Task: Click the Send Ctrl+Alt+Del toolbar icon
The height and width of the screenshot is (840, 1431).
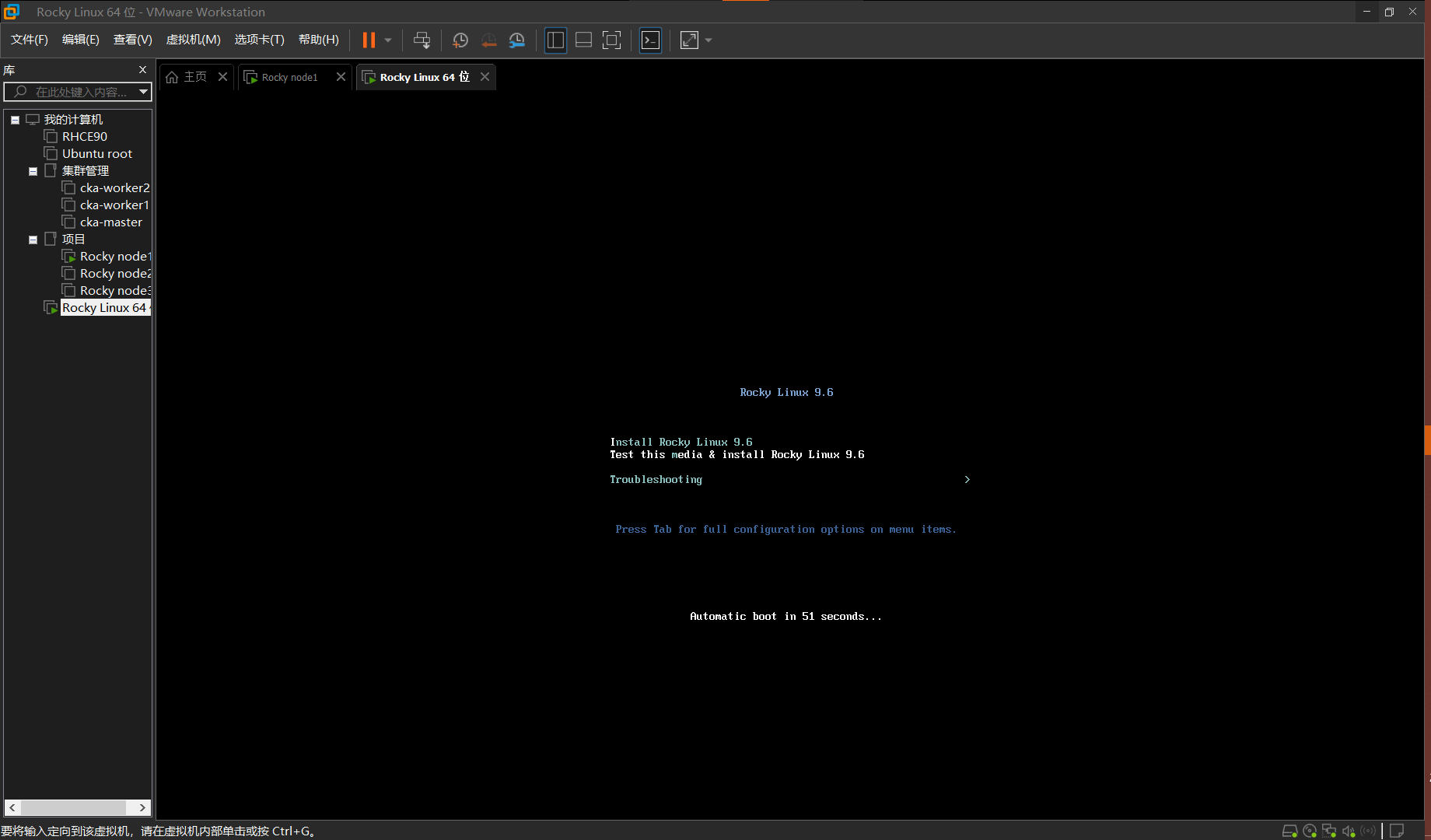Action: coord(422,40)
